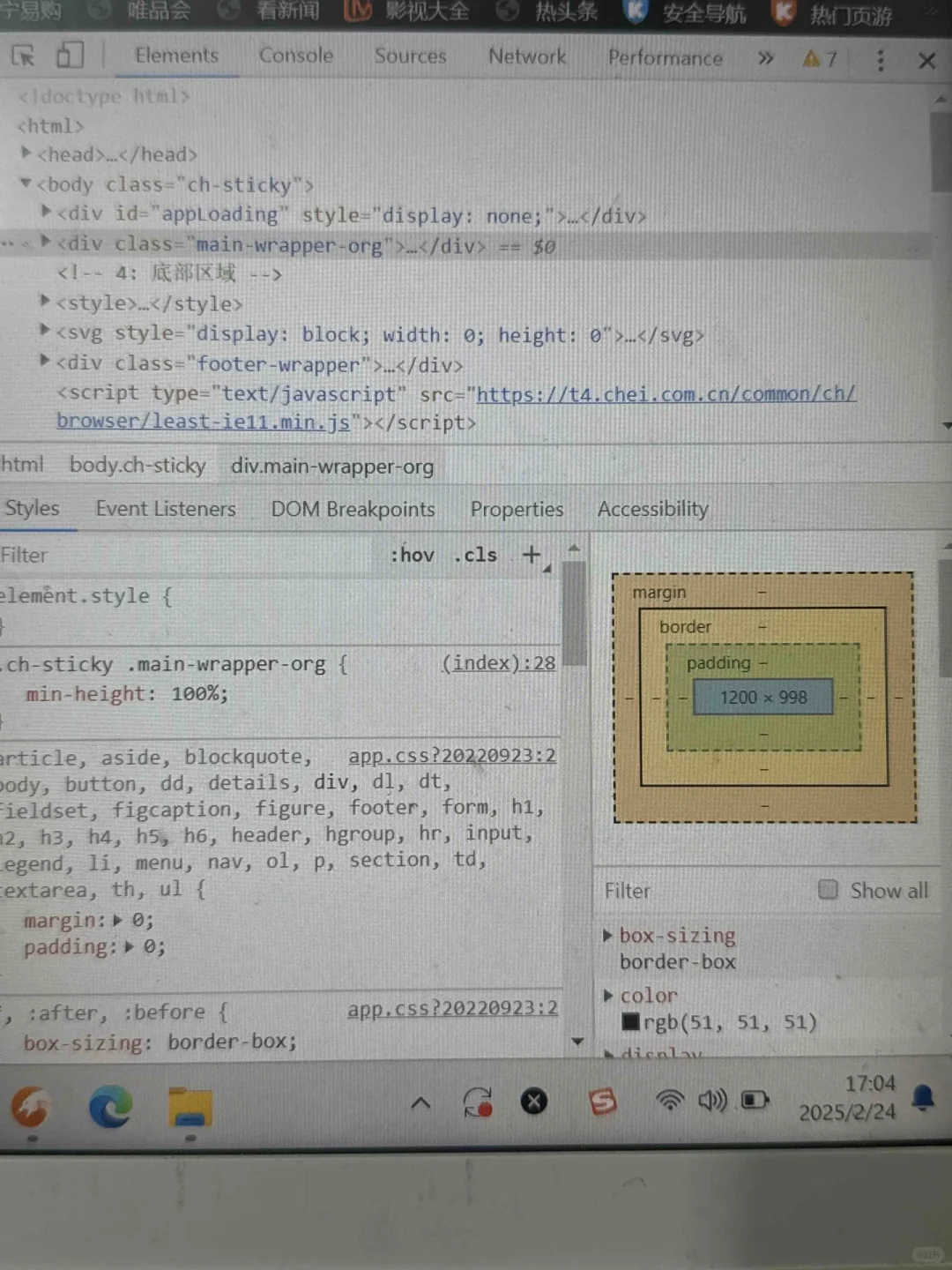The height and width of the screenshot is (1270, 952).
Task: Open the Edge browser taskbar icon
Action: 110,1106
